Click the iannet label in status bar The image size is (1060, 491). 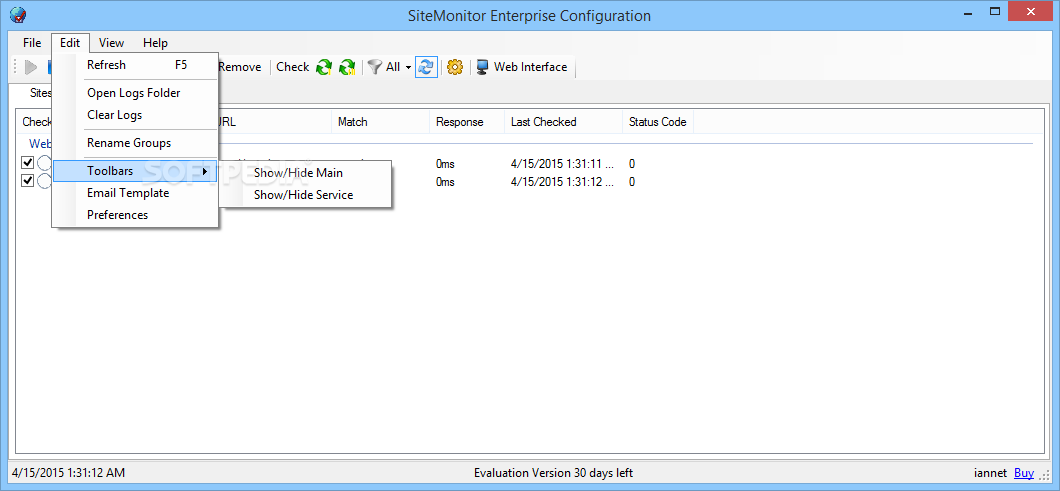tap(992, 473)
